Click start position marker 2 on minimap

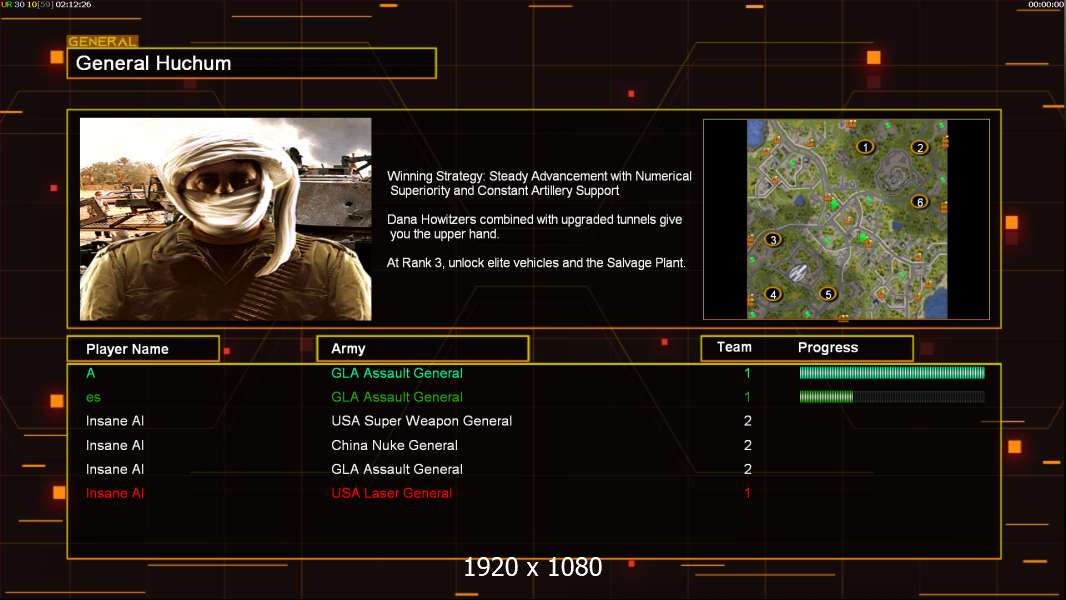[920, 147]
